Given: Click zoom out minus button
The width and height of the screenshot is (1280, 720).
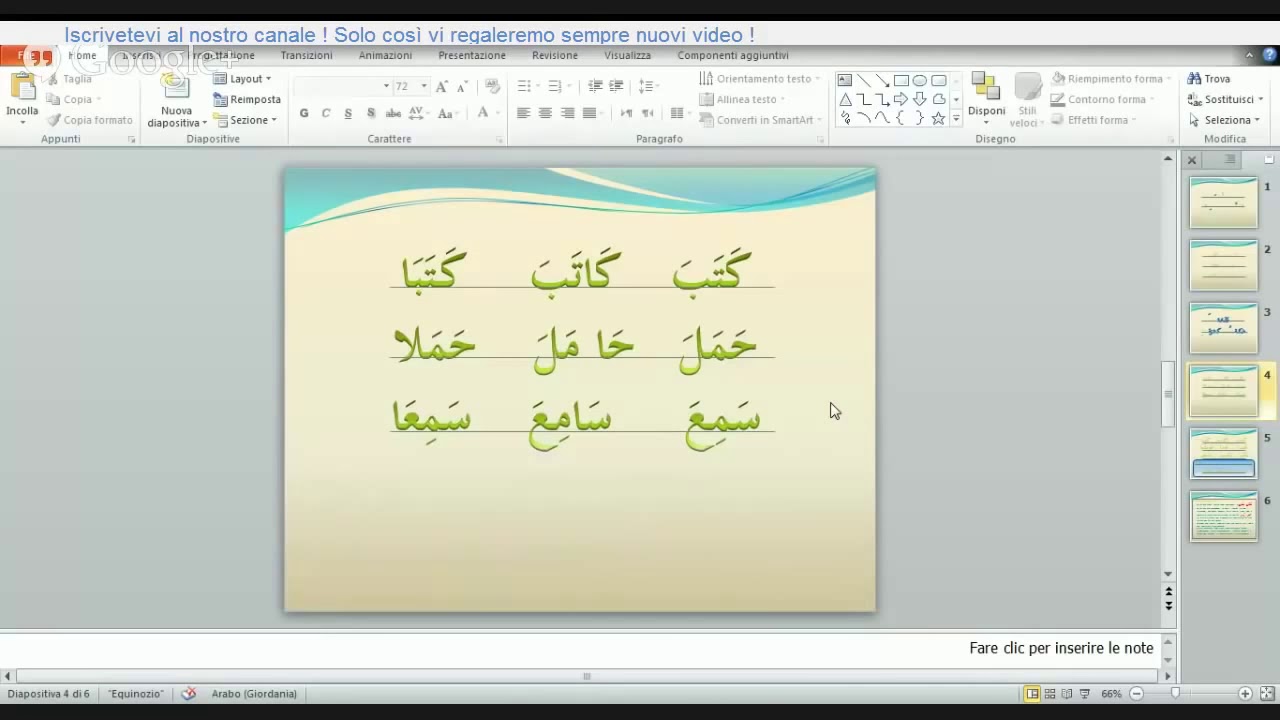Looking at the screenshot, I should tap(1136, 693).
